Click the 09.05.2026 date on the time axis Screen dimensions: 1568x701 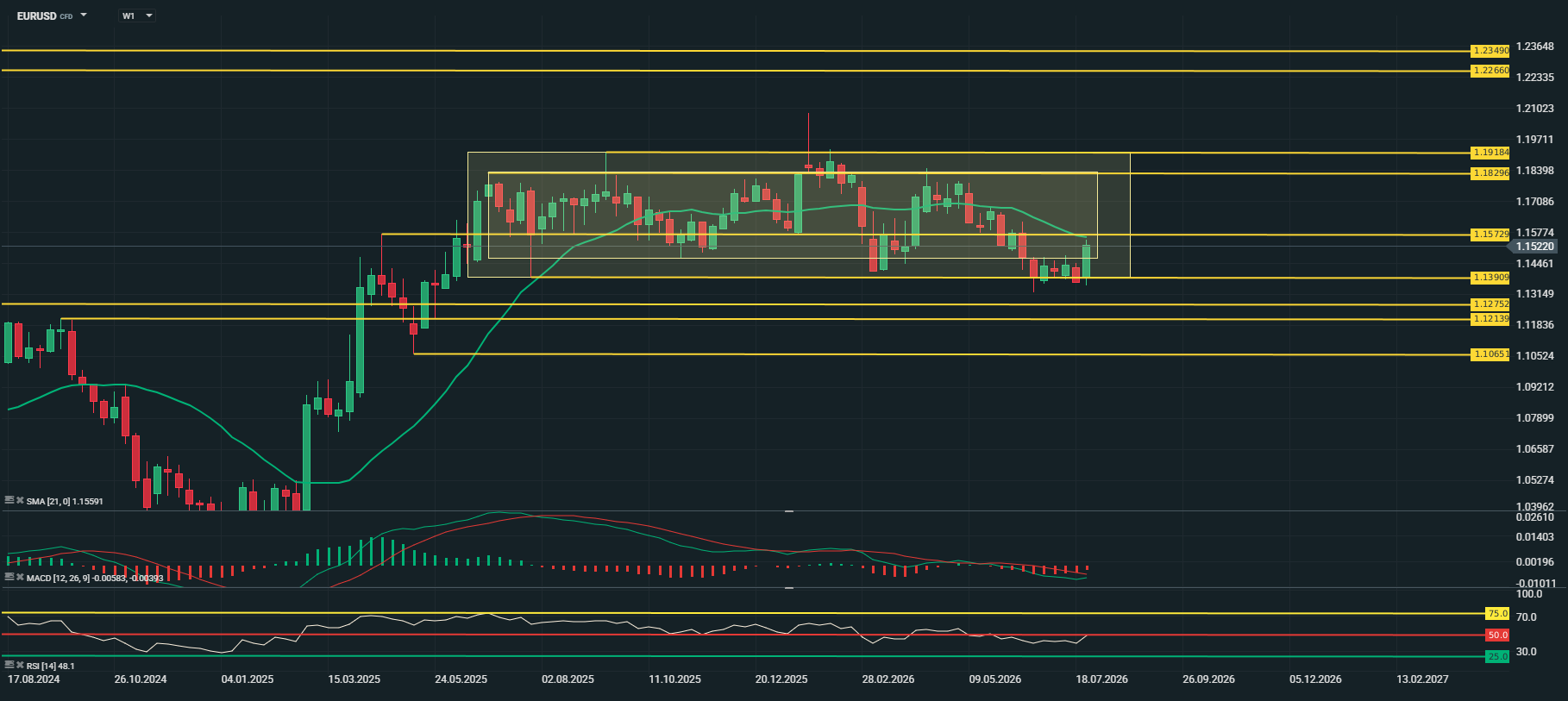click(x=995, y=679)
